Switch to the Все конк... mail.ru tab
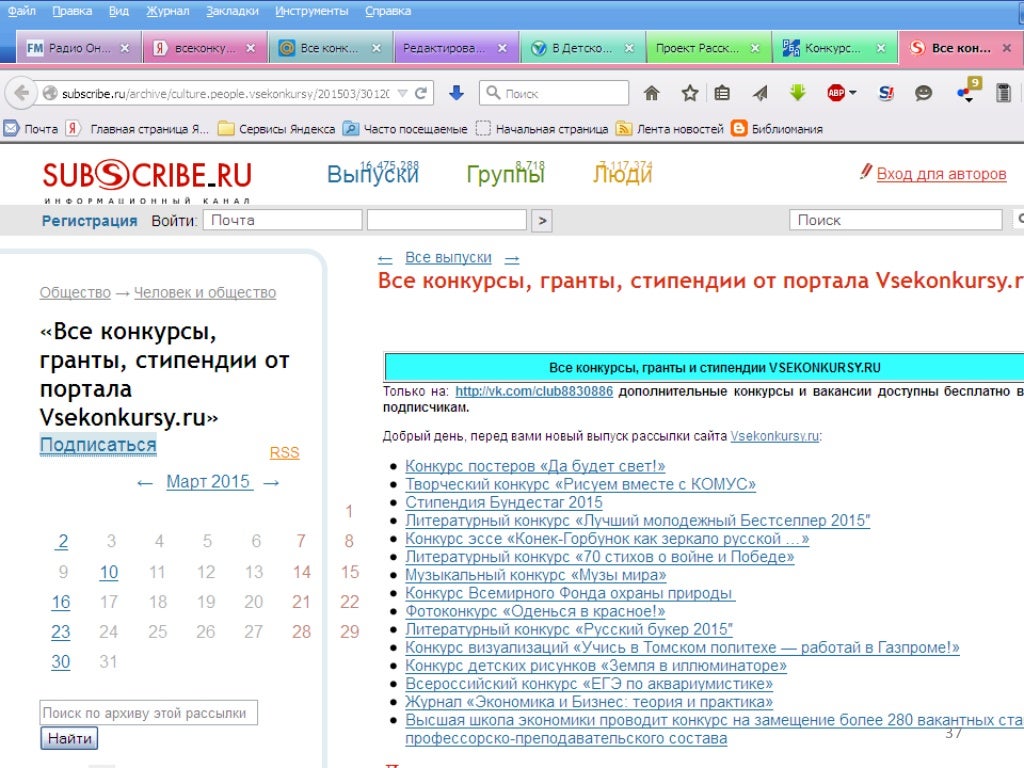Viewport: 1024px width, 768px height. tap(330, 48)
